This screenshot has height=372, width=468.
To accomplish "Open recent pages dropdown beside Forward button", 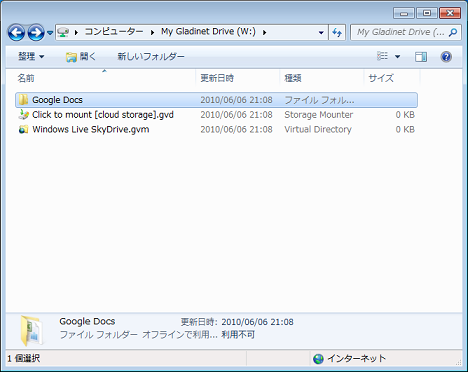I will point(50,33).
